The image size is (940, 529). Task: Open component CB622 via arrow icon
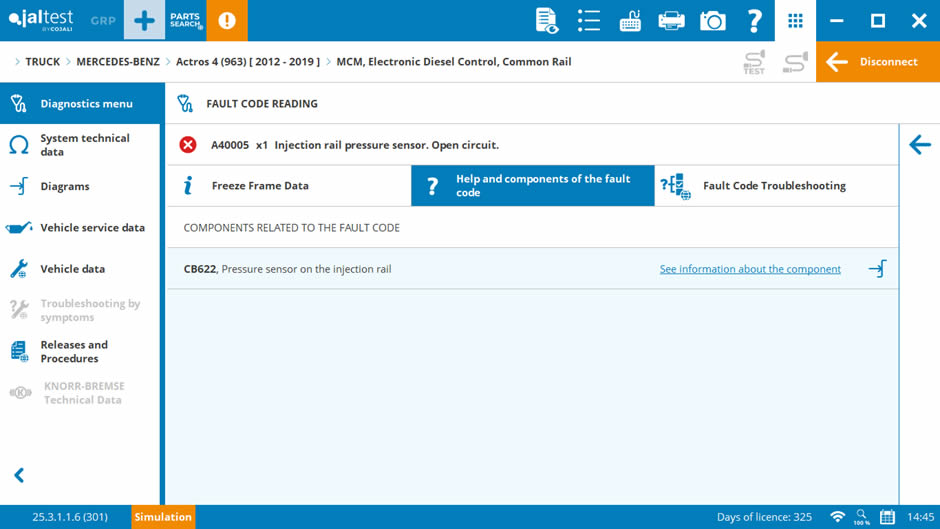(x=877, y=269)
